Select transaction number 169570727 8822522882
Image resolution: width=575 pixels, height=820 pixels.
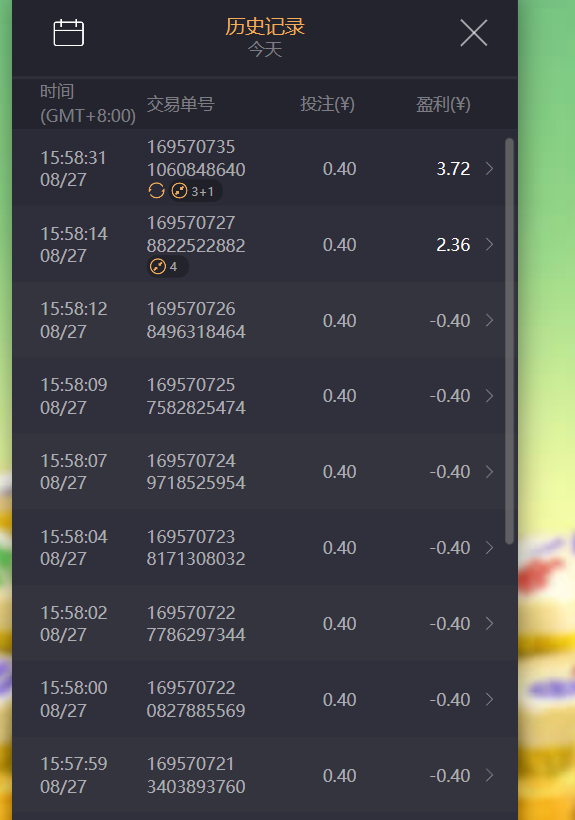coord(196,234)
